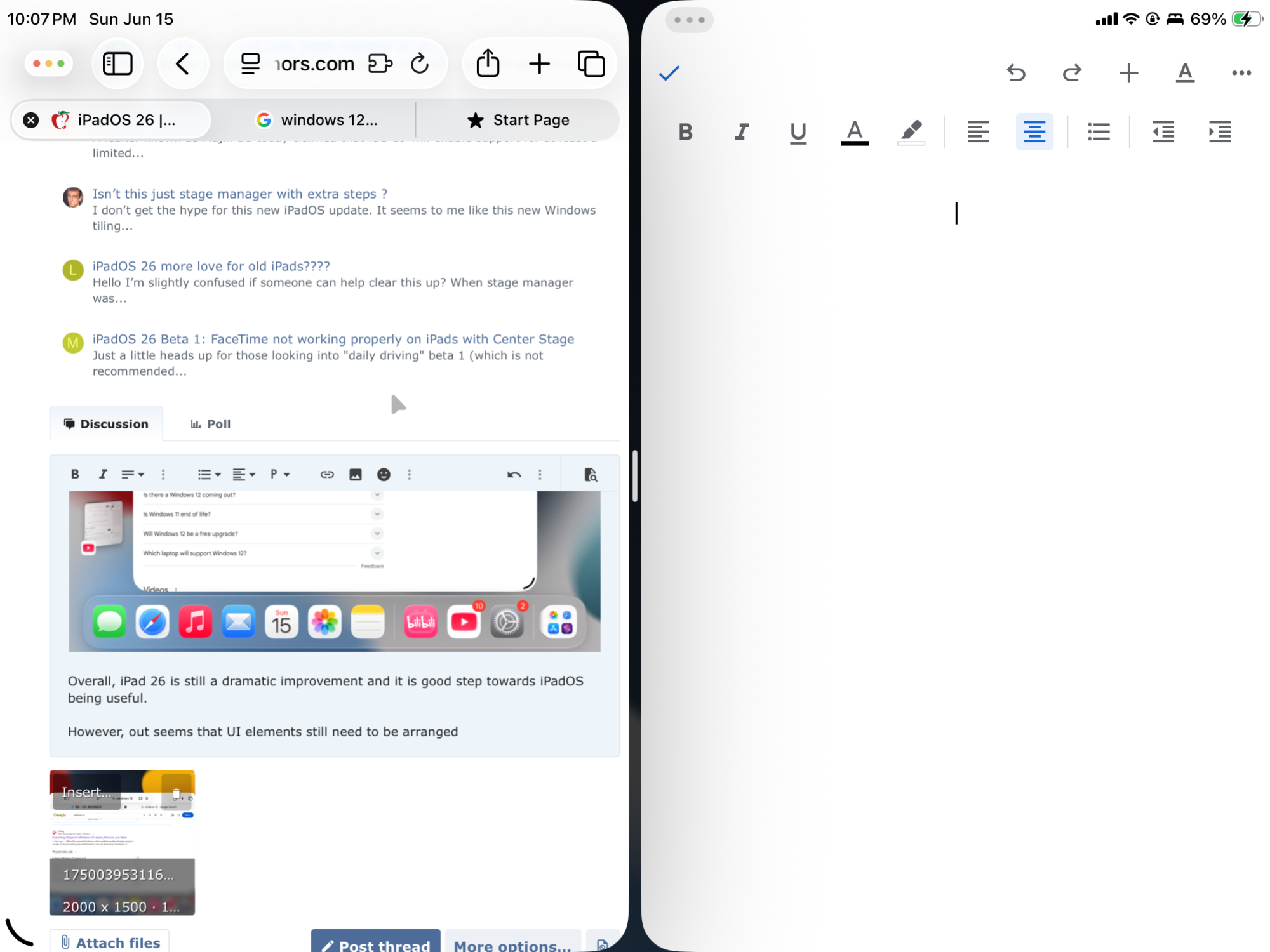Choose text color in document editor

point(855,132)
